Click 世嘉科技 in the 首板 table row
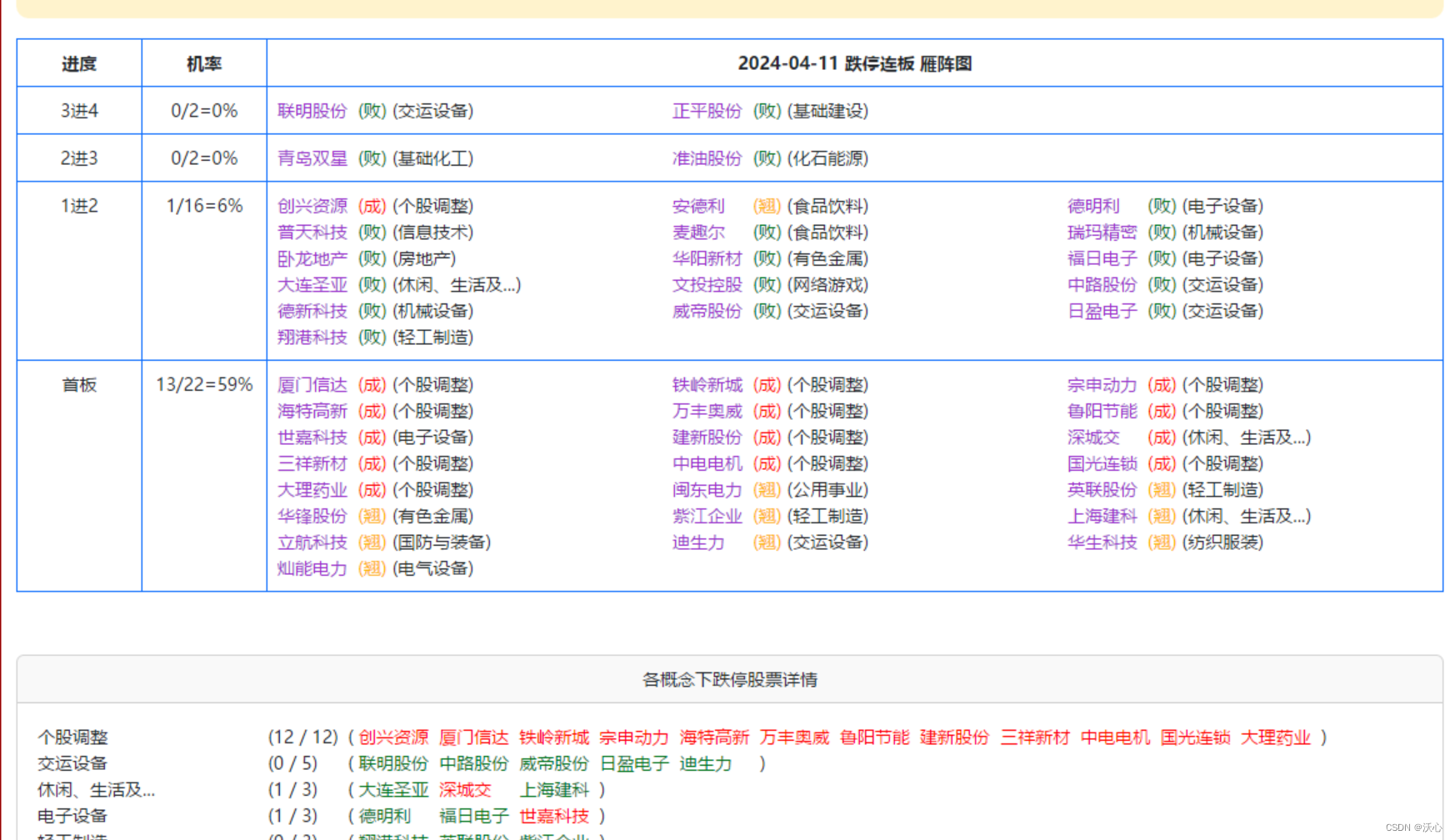 (312, 437)
